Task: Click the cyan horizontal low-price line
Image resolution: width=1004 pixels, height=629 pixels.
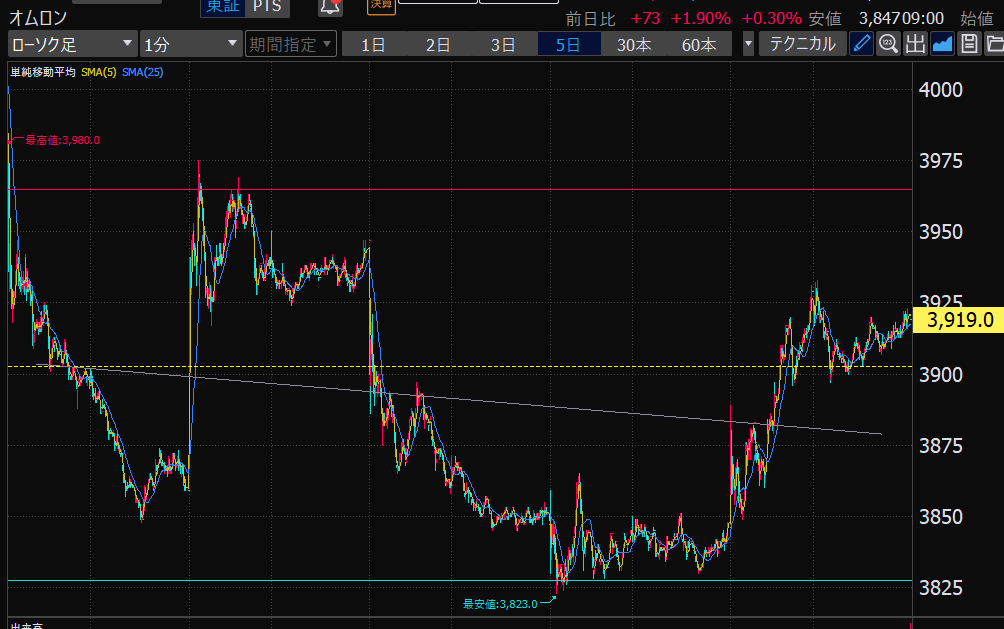Action: point(460,581)
